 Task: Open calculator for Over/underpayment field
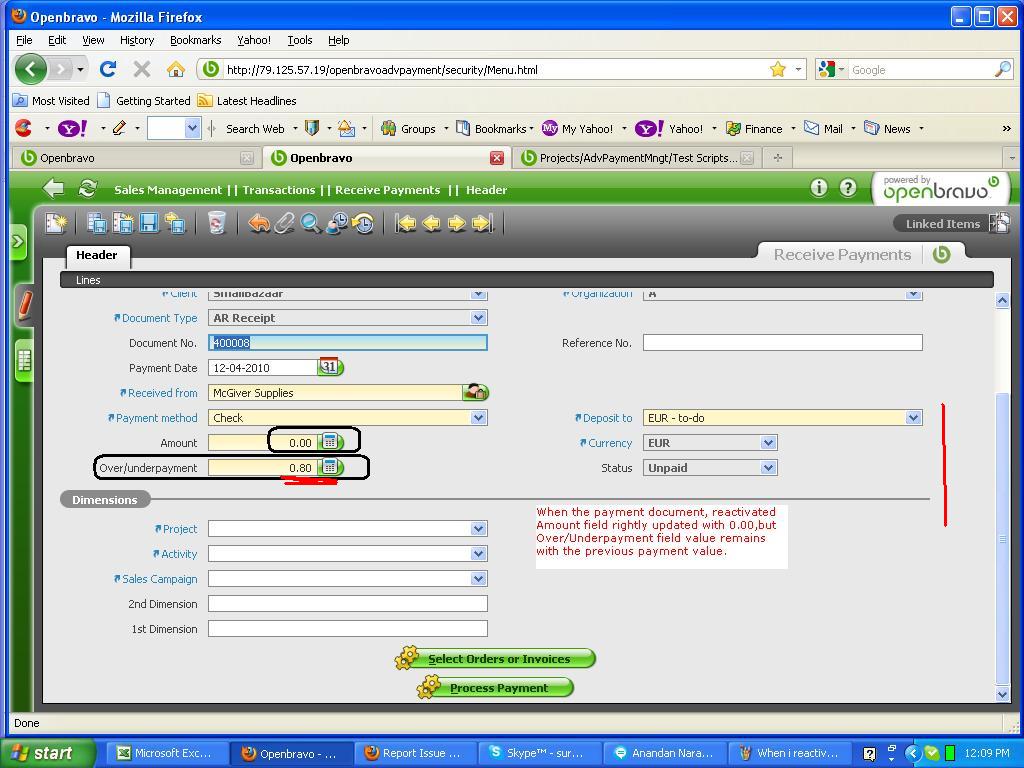coord(330,467)
